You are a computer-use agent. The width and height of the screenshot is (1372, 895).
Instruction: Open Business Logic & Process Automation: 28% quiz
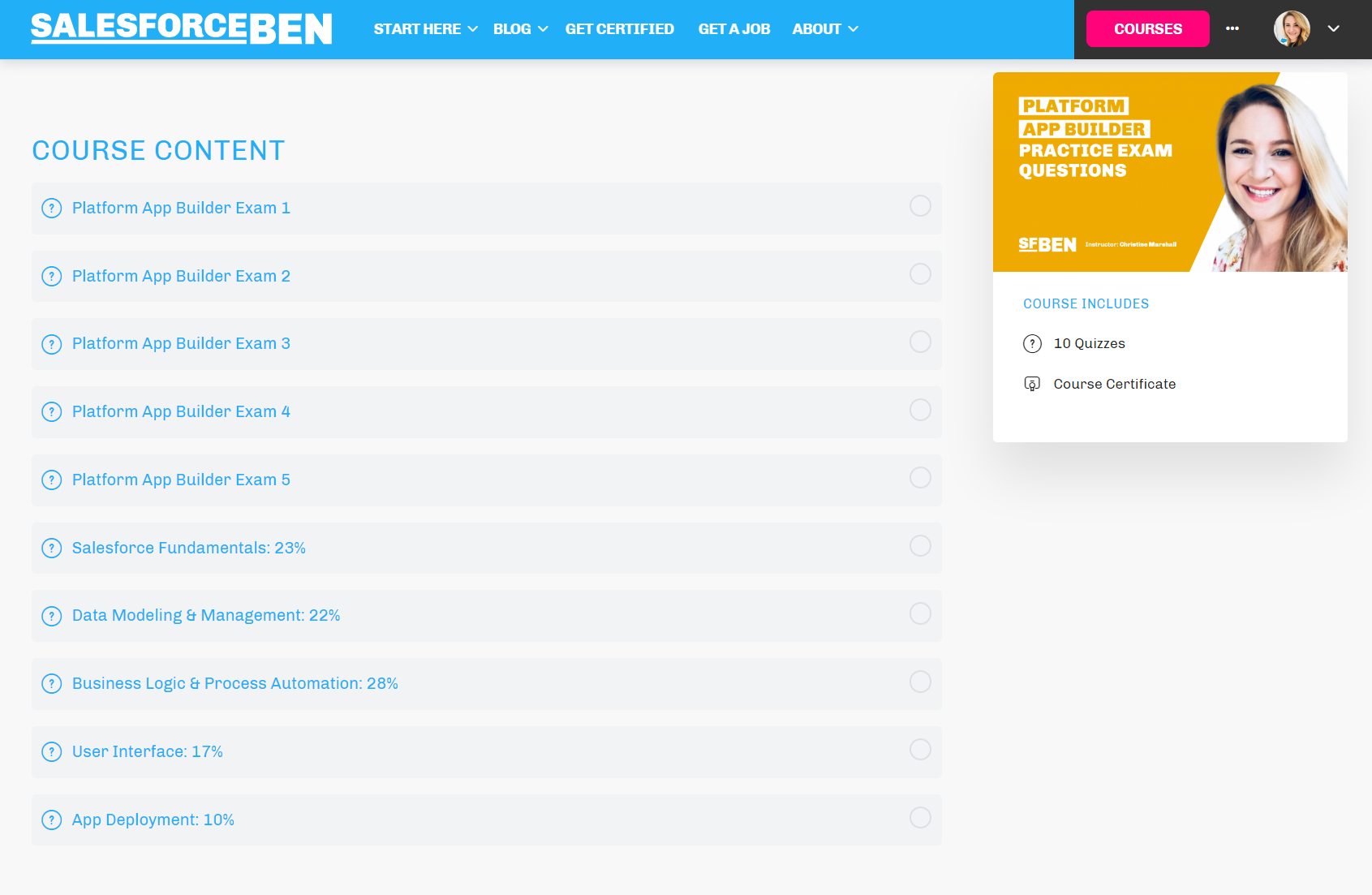[235, 684]
